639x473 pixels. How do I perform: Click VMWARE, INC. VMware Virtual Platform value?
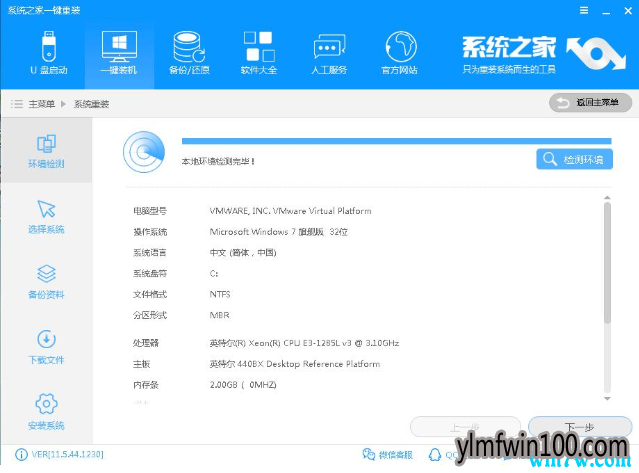click(290, 211)
